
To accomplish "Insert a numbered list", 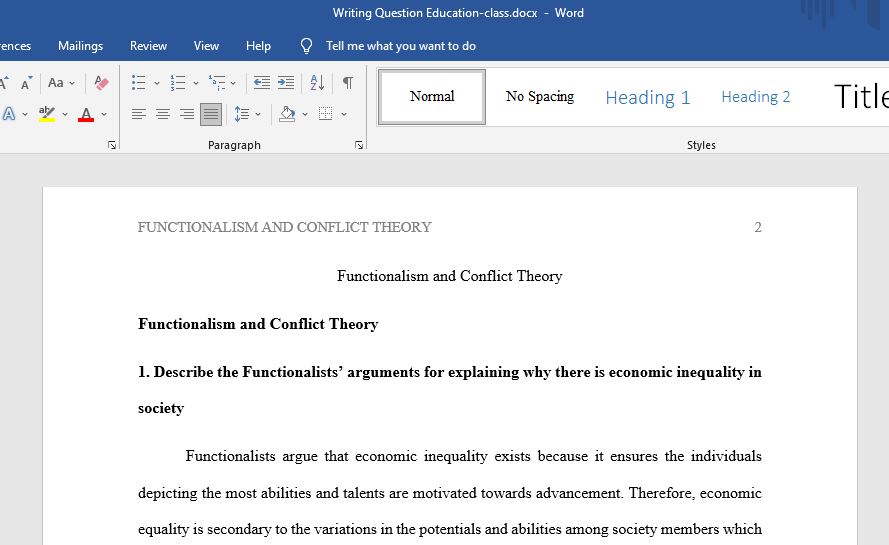I will 177,83.
